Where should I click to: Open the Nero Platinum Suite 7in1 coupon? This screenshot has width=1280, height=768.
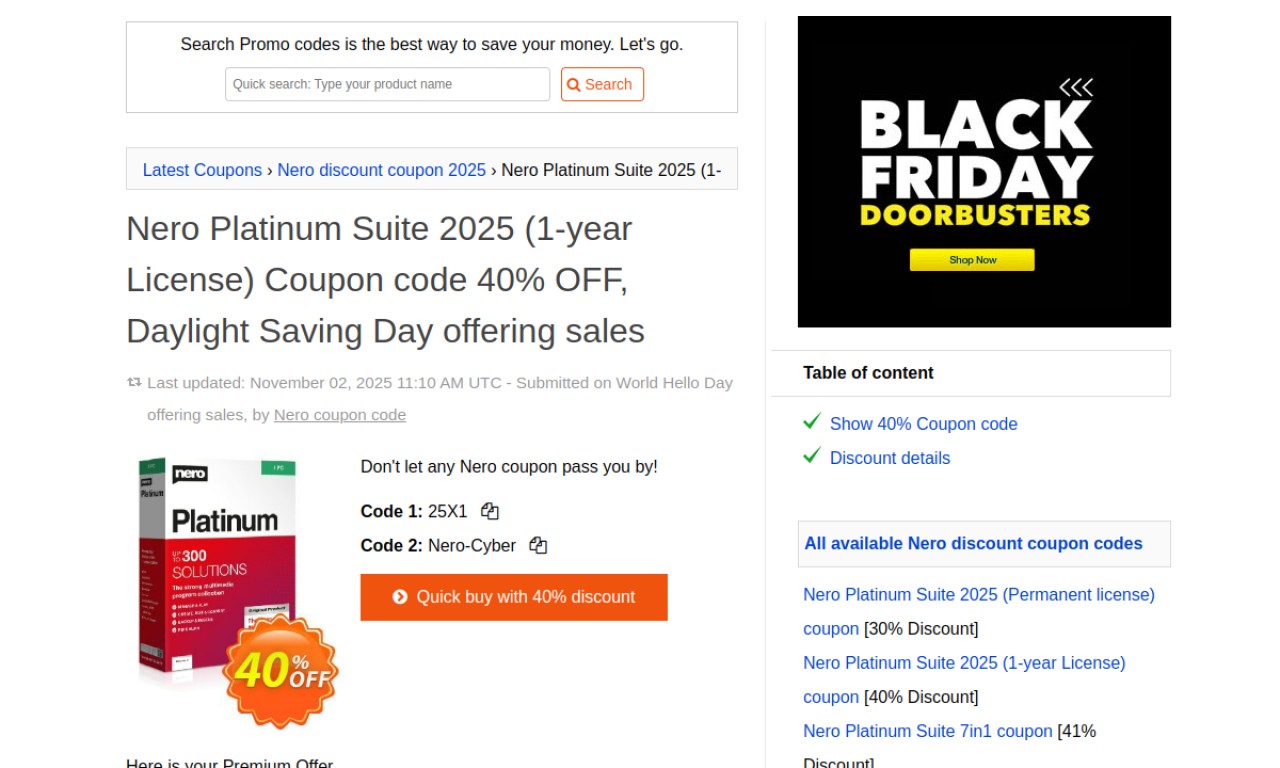tap(927, 731)
